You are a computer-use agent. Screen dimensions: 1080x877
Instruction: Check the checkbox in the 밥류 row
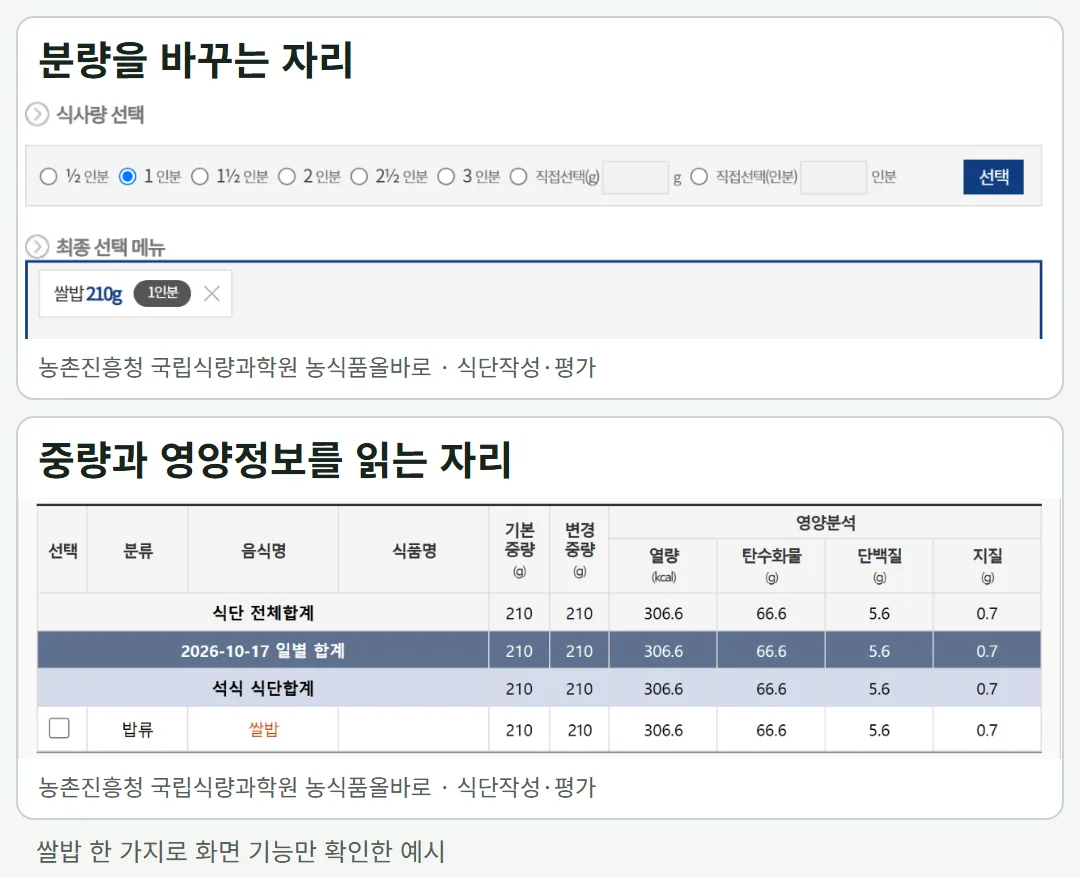59,728
